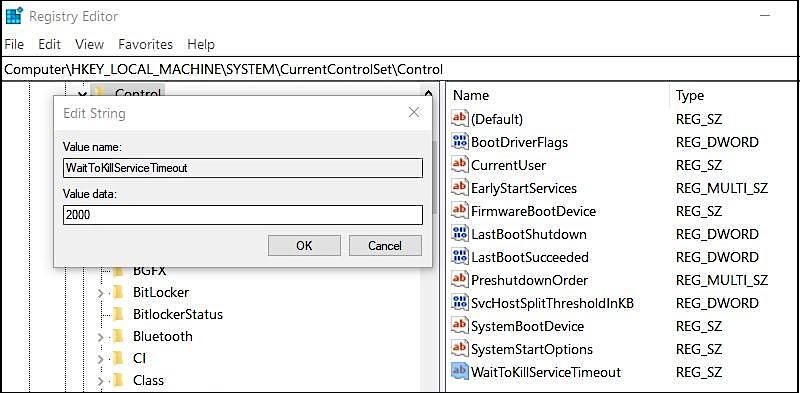This screenshot has height=393, width=800.
Task: Select the FirmwareBootDevice value name
Action: pos(533,211)
